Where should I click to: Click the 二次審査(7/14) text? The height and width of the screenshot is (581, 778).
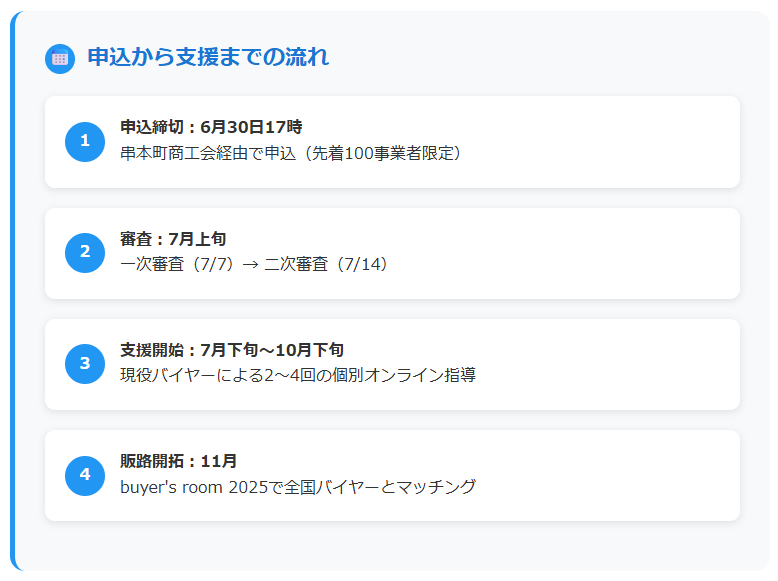326,264
